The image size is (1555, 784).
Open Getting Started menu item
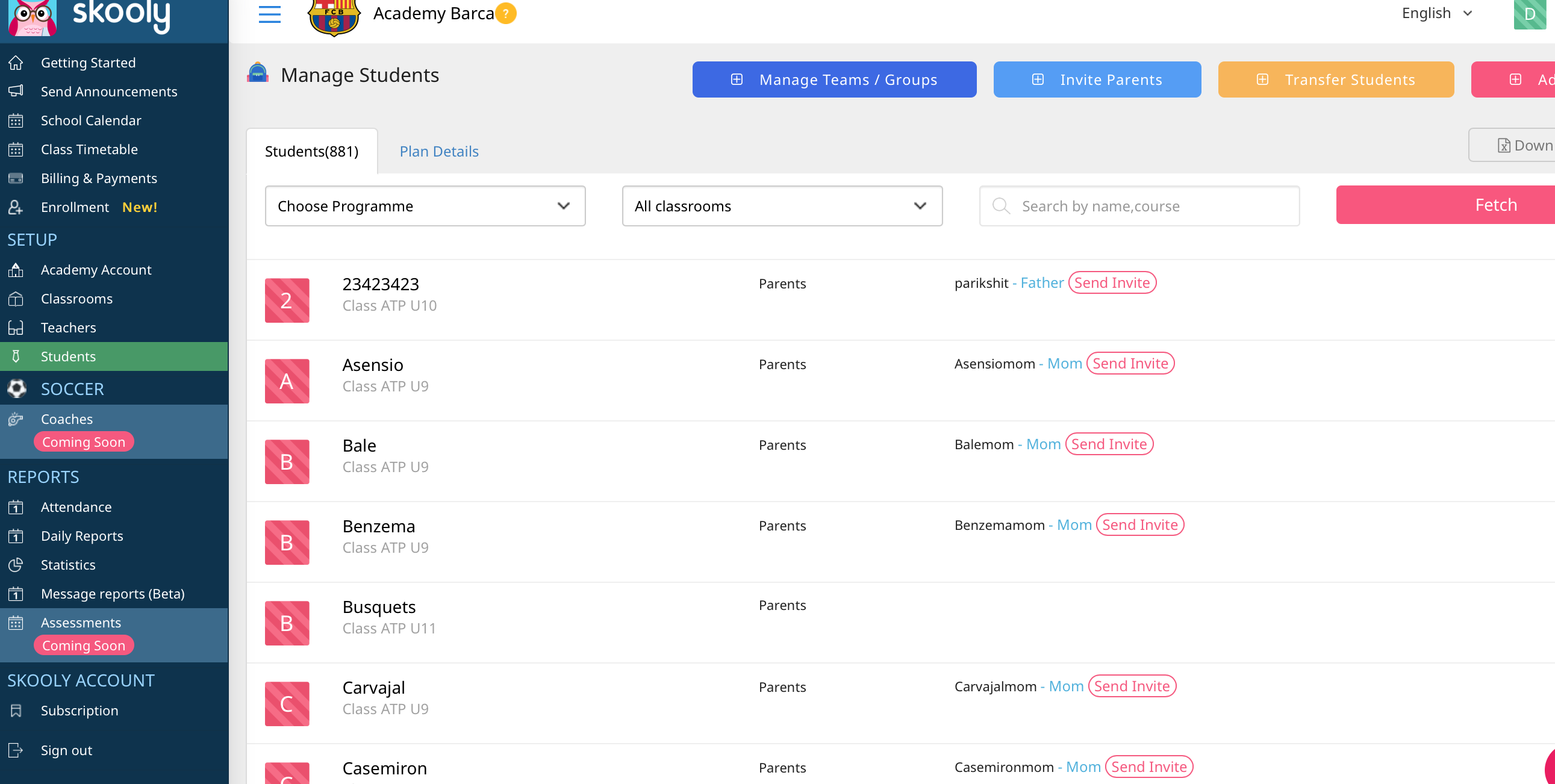88,62
